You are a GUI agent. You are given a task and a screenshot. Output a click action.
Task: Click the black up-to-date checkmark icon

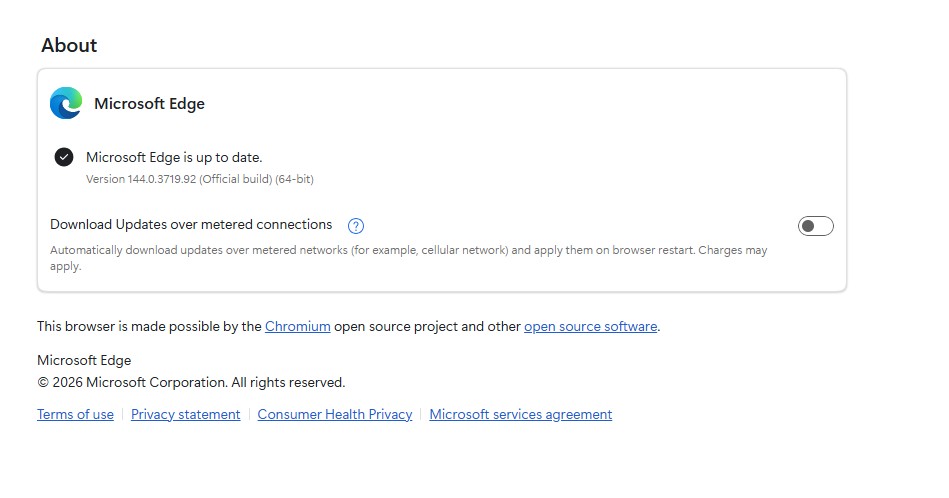pos(64,157)
